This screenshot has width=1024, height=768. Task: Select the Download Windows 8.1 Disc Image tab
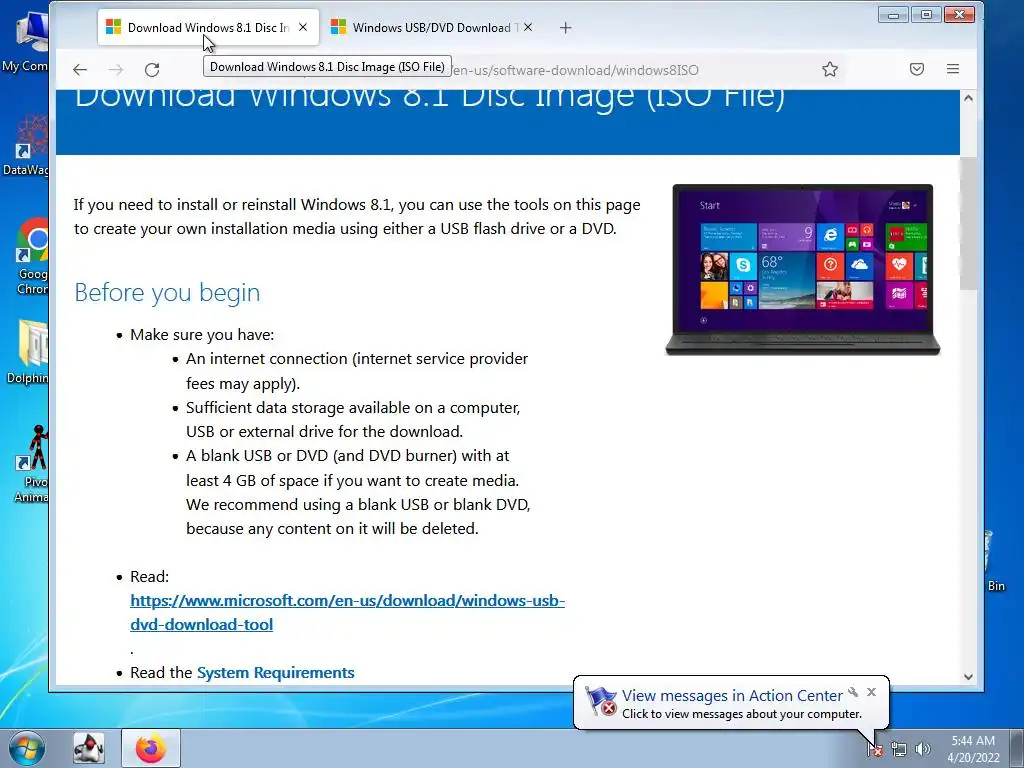coord(208,27)
